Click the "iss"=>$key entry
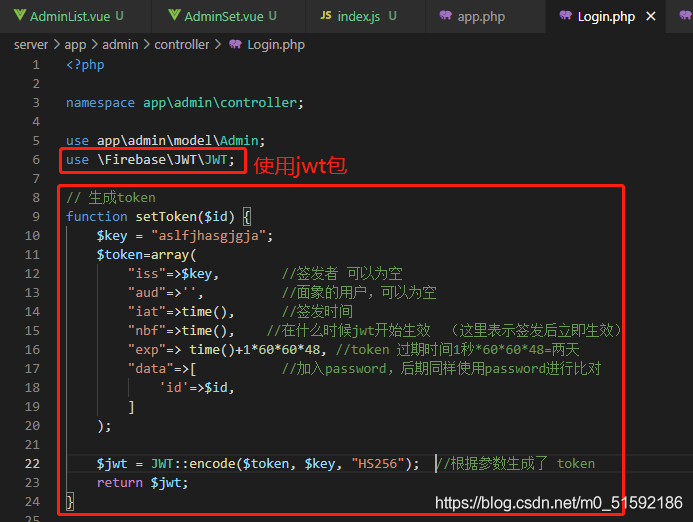The width and height of the screenshot is (693, 522). pyautogui.click(x=173, y=274)
